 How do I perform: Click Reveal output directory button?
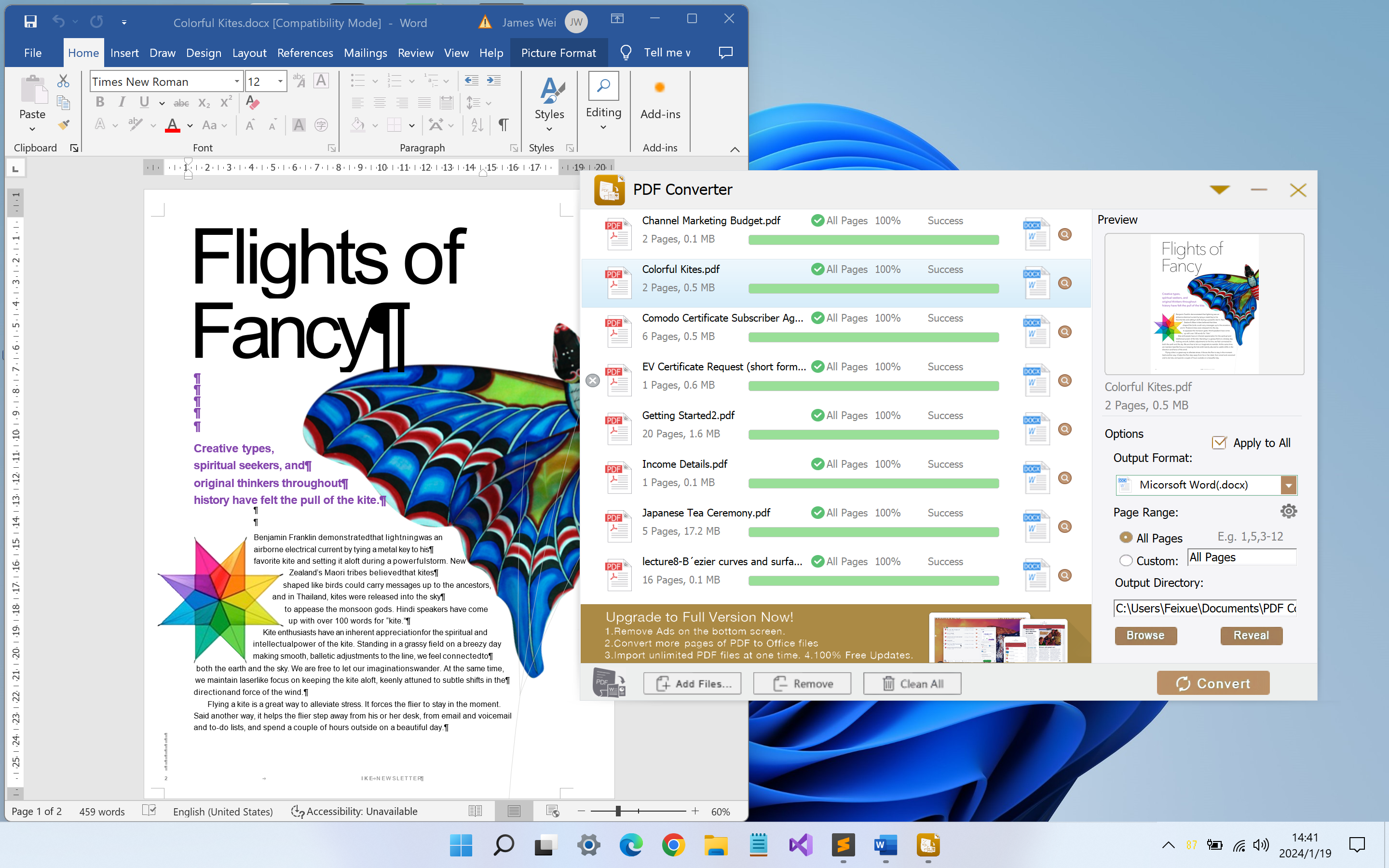coord(1251,636)
